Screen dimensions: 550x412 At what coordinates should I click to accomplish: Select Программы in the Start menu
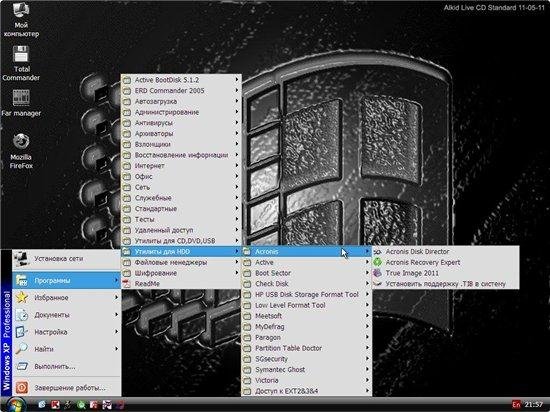point(67,280)
